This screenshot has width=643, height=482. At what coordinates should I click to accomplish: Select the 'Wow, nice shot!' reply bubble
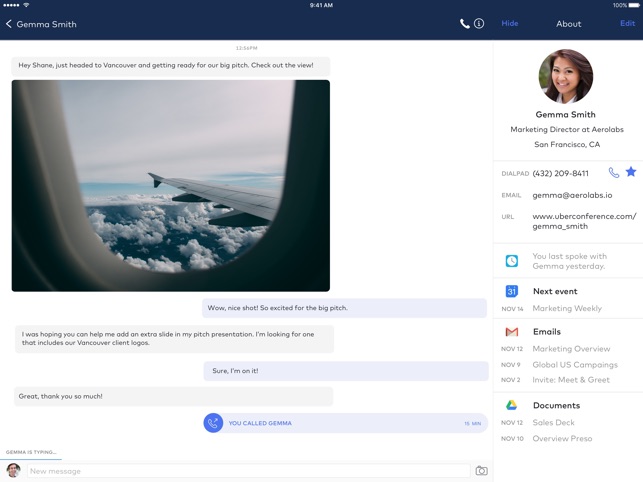344,308
